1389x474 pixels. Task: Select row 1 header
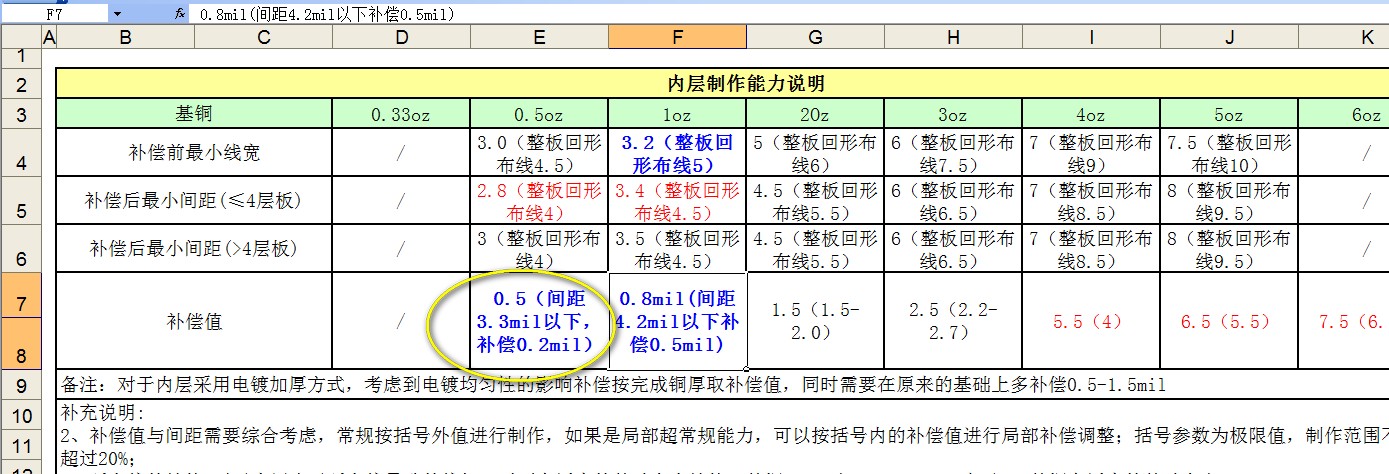[20, 57]
